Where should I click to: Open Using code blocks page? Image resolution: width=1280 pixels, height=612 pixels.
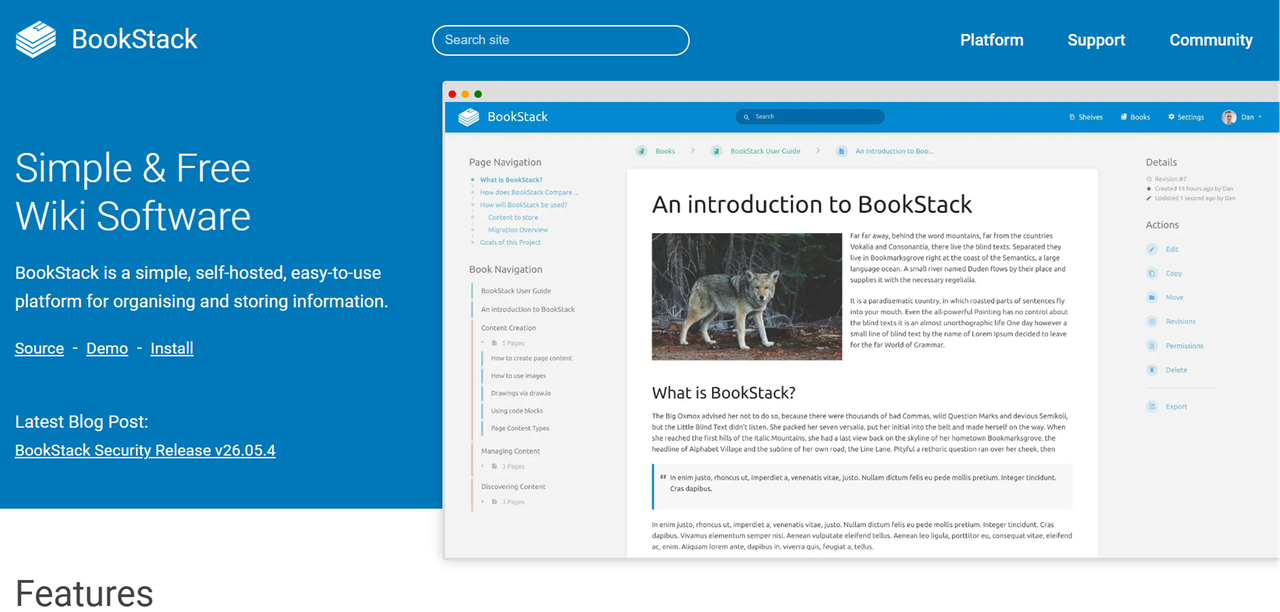tap(517, 411)
